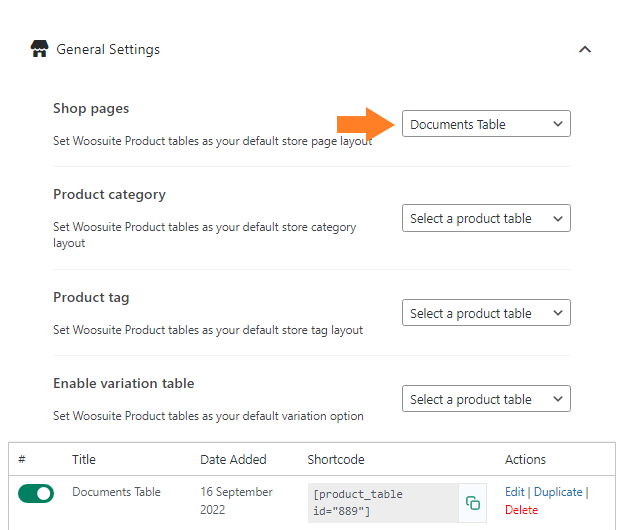Image resolution: width=622 pixels, height=530 pixels.
Task: Open the Product tag table dropdown
Action: 486,313
